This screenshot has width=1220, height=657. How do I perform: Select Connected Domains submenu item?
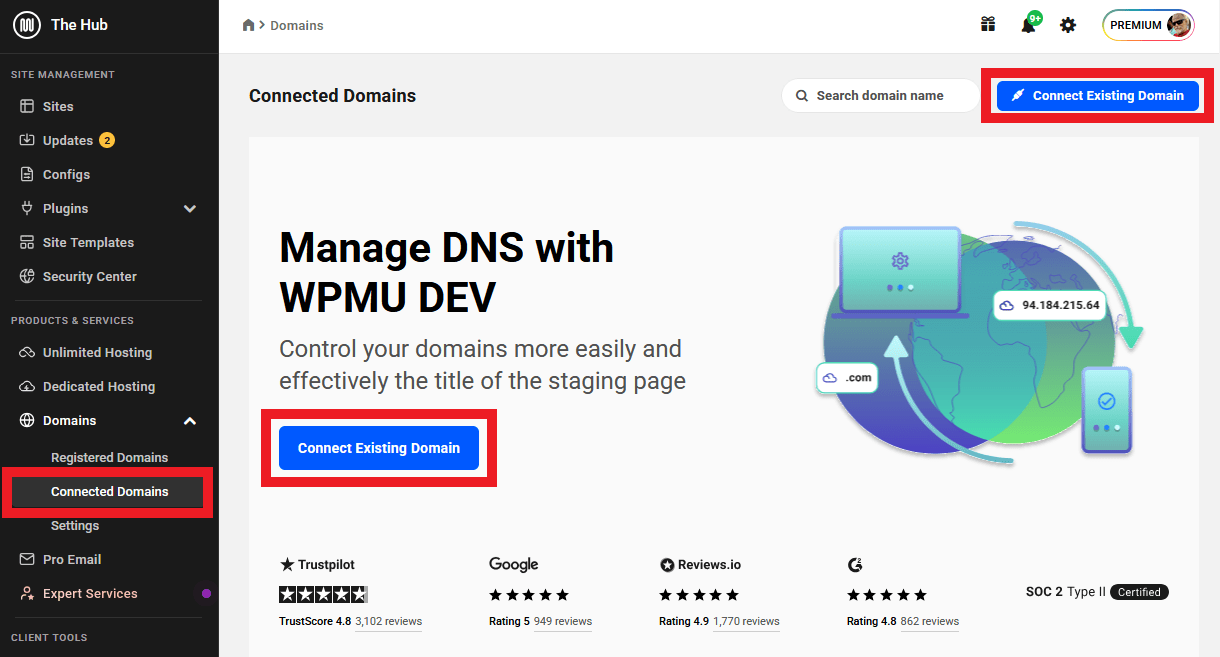click(110, 491)
